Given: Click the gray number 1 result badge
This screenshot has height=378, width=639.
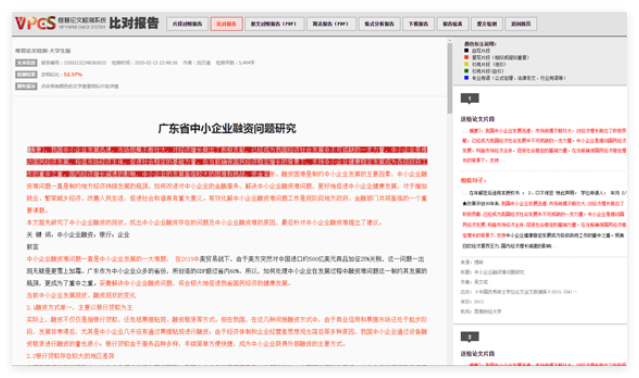Looking at the screenshot, I should point(469,98).
